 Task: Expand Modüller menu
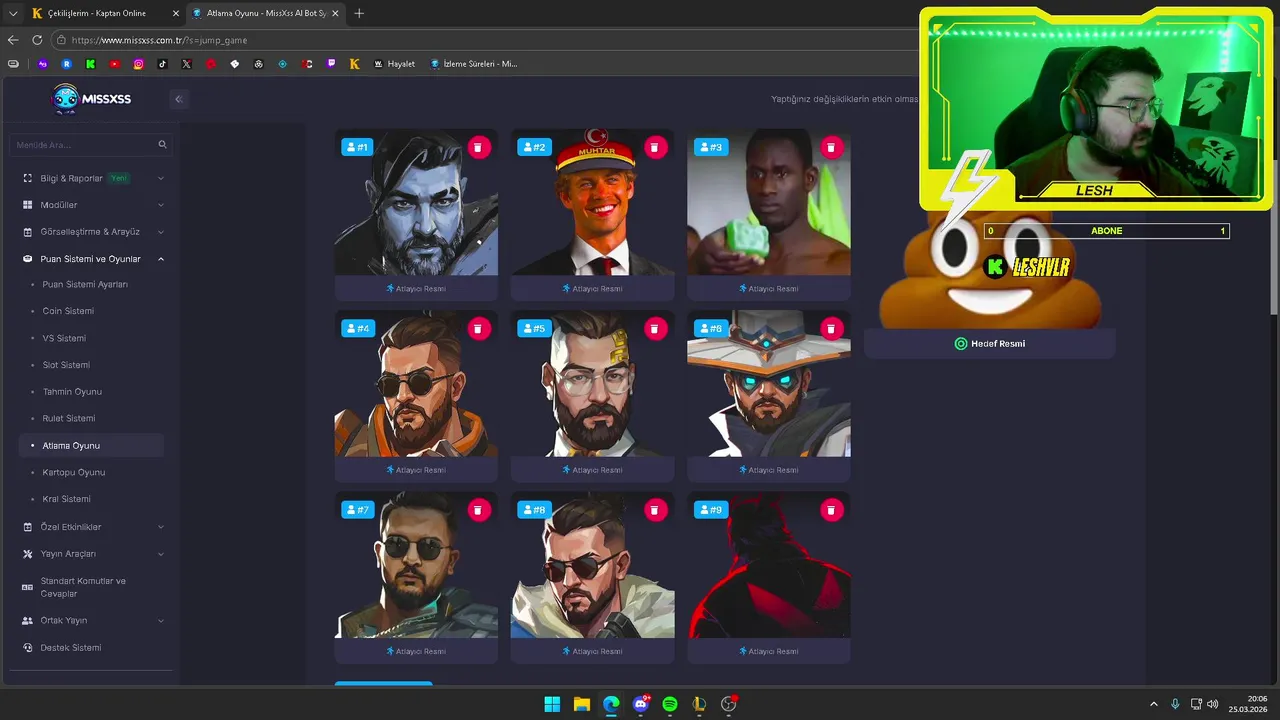point(93,205)
